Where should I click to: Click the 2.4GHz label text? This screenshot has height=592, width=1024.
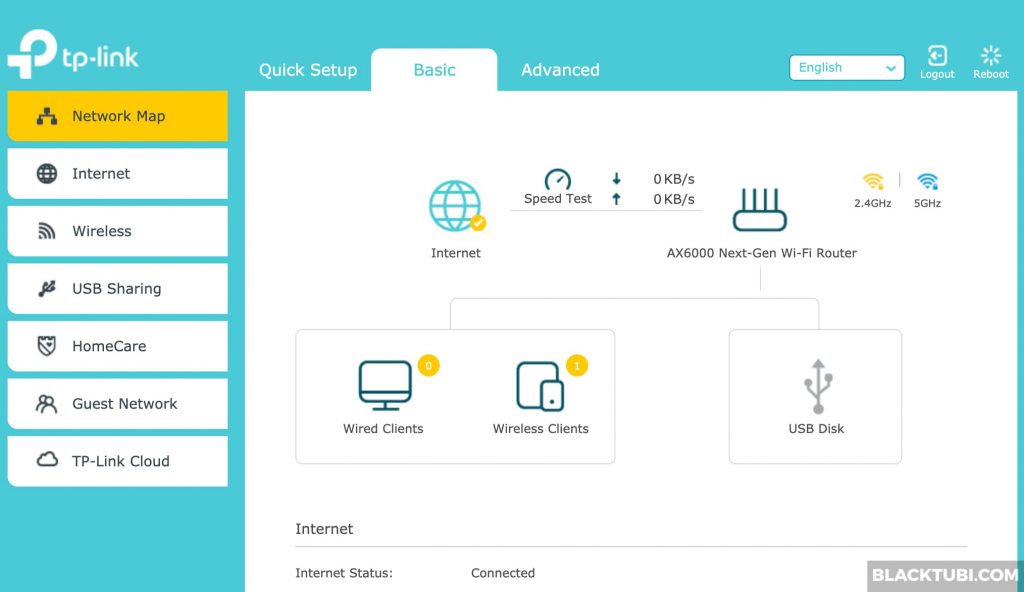point(872,203)
